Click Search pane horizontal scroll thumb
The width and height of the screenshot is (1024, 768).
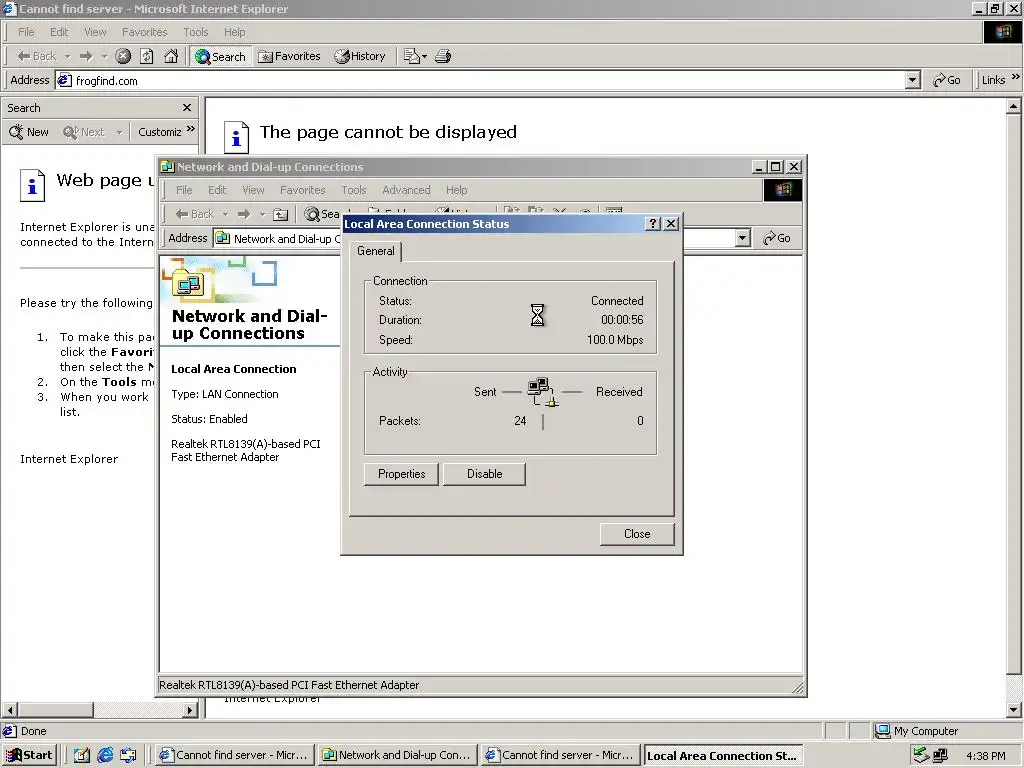tap(56, 710)
